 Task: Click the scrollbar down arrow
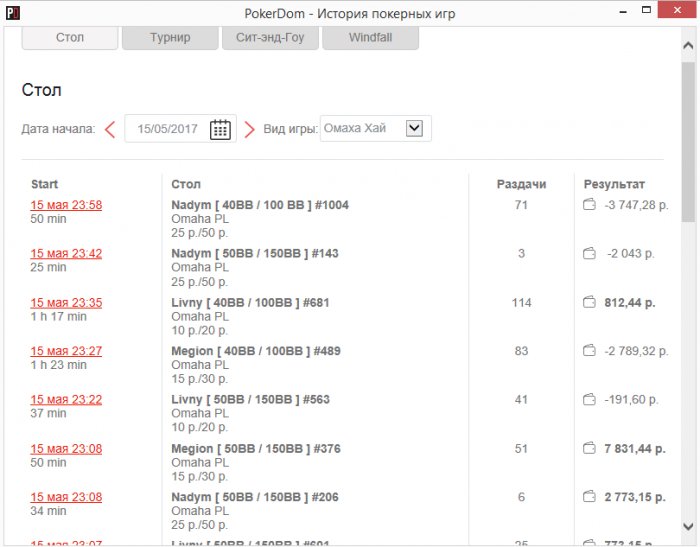coord(688,527)
